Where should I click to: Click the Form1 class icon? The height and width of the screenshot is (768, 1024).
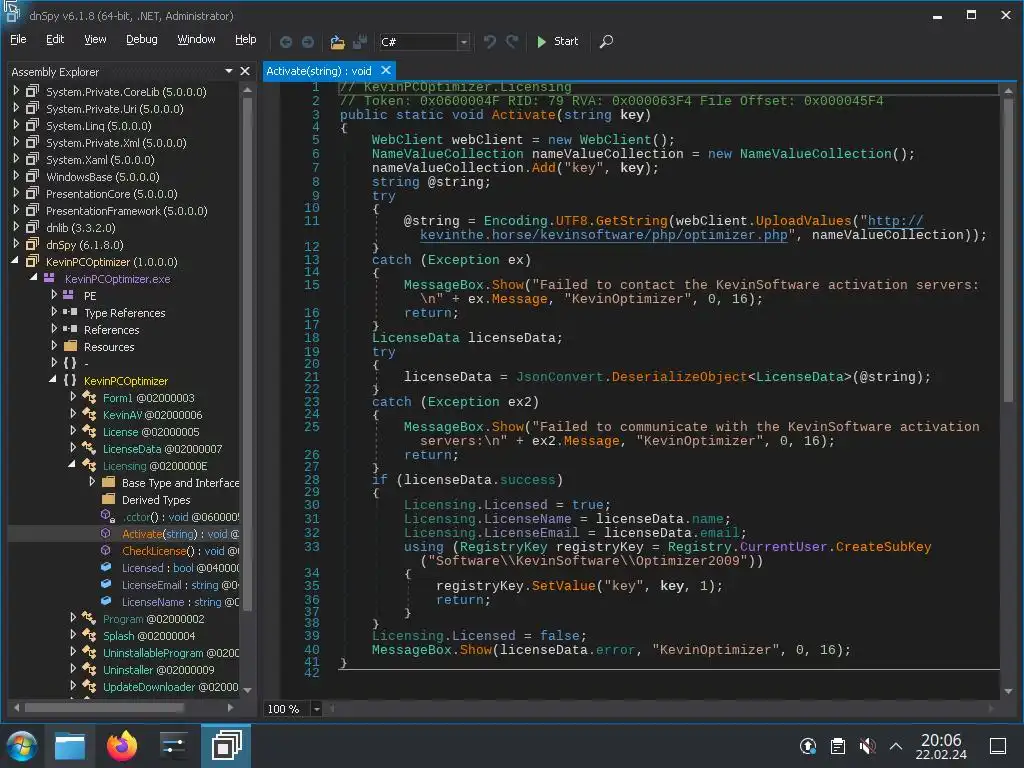[x=89, y=397]
